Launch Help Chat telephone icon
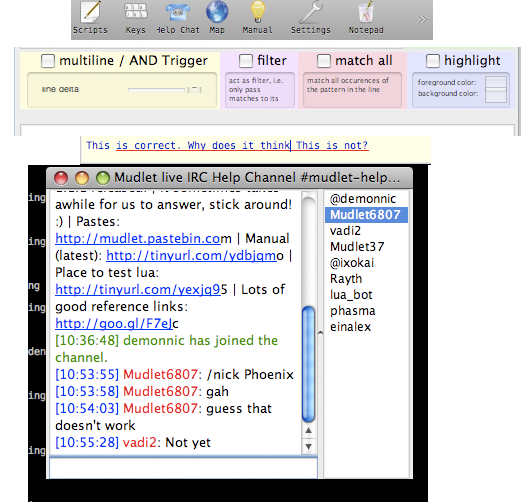521x502 pixels. [x=178, y=17]
